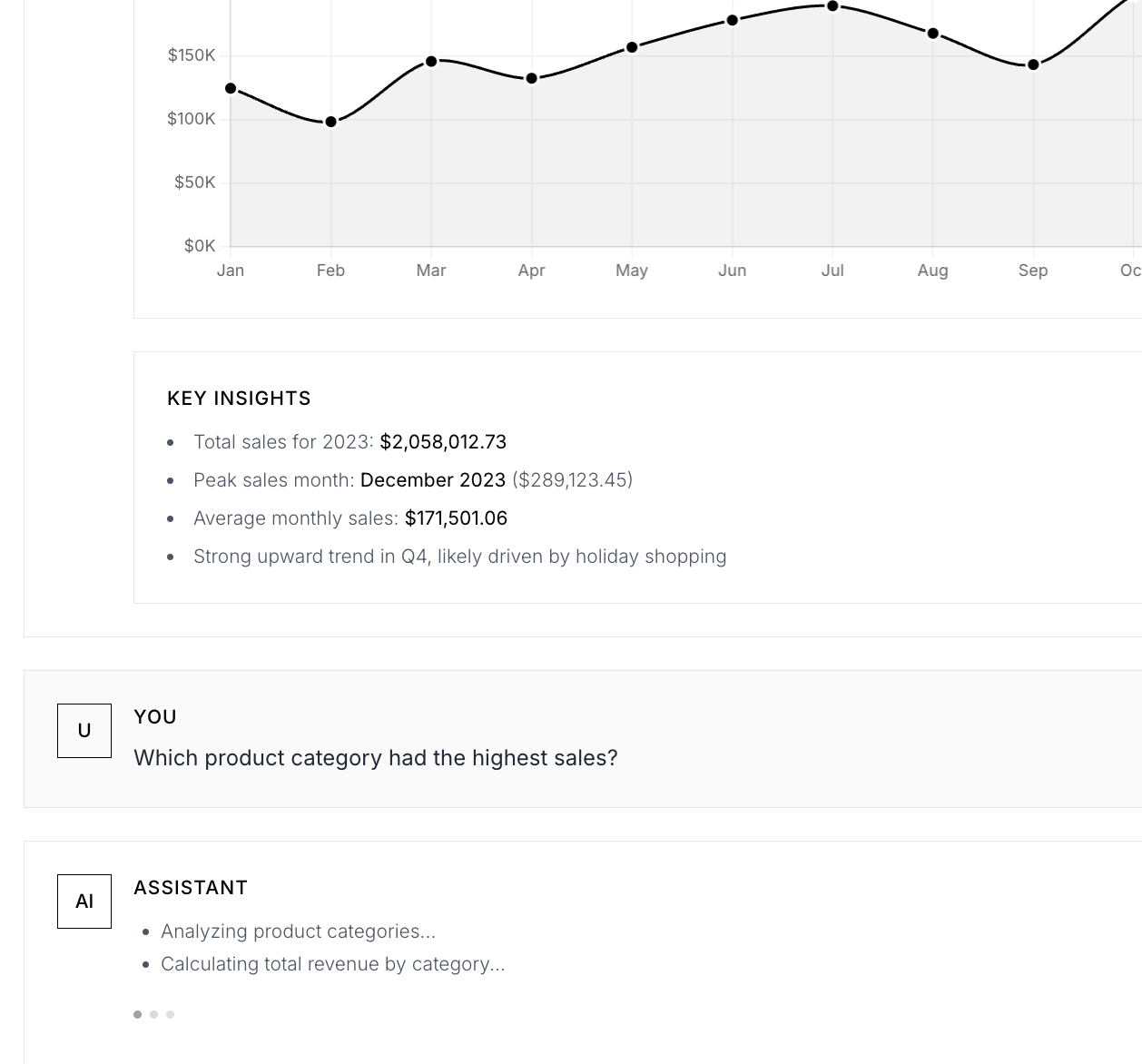The width and height of the screenshot is (1142, 1064).
Task: Expand the Key Insights panel
Action: click(x=239, y=398)
